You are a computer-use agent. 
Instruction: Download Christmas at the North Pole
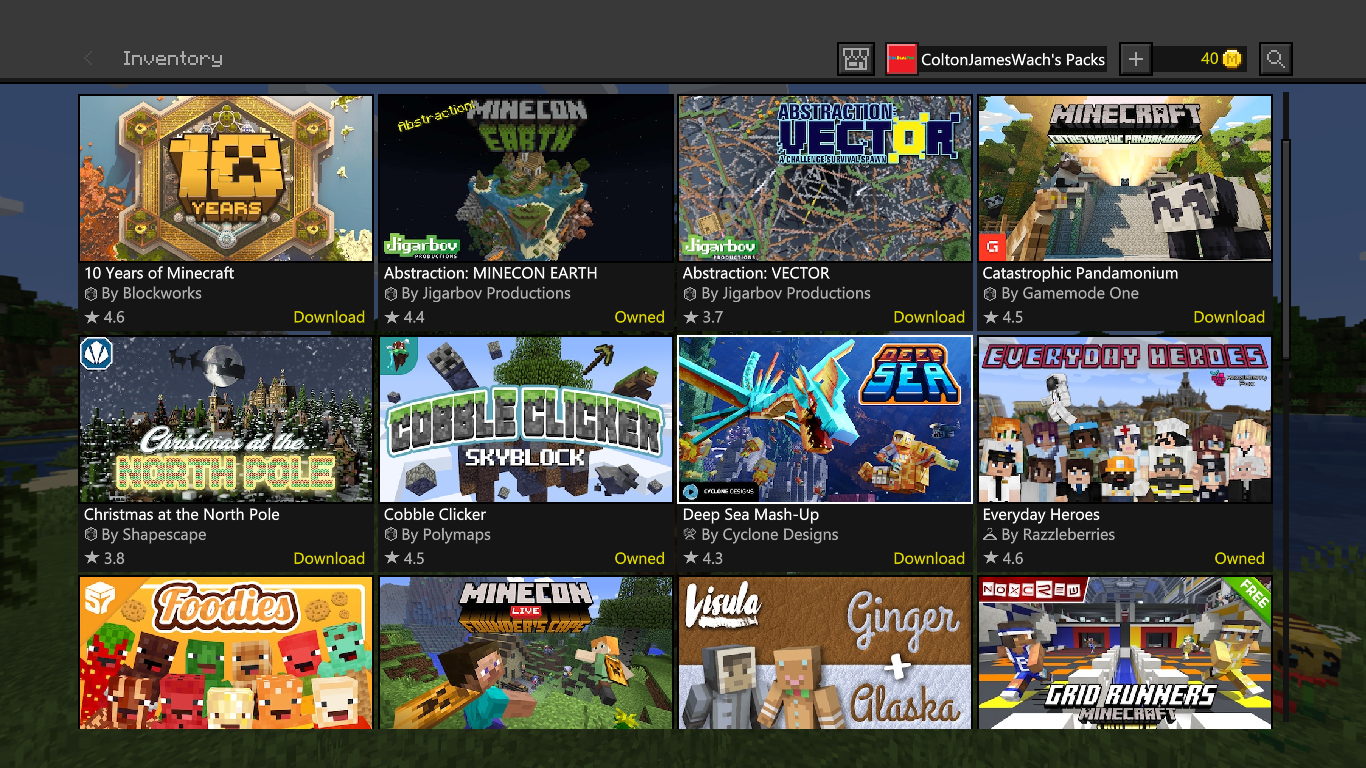tap(329, 559)
